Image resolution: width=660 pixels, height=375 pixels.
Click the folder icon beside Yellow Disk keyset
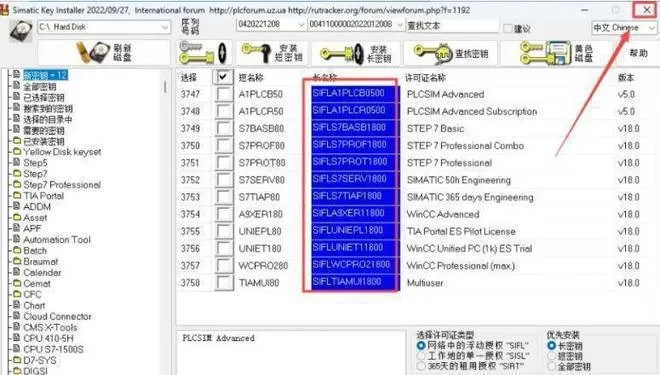pos(16,152)
